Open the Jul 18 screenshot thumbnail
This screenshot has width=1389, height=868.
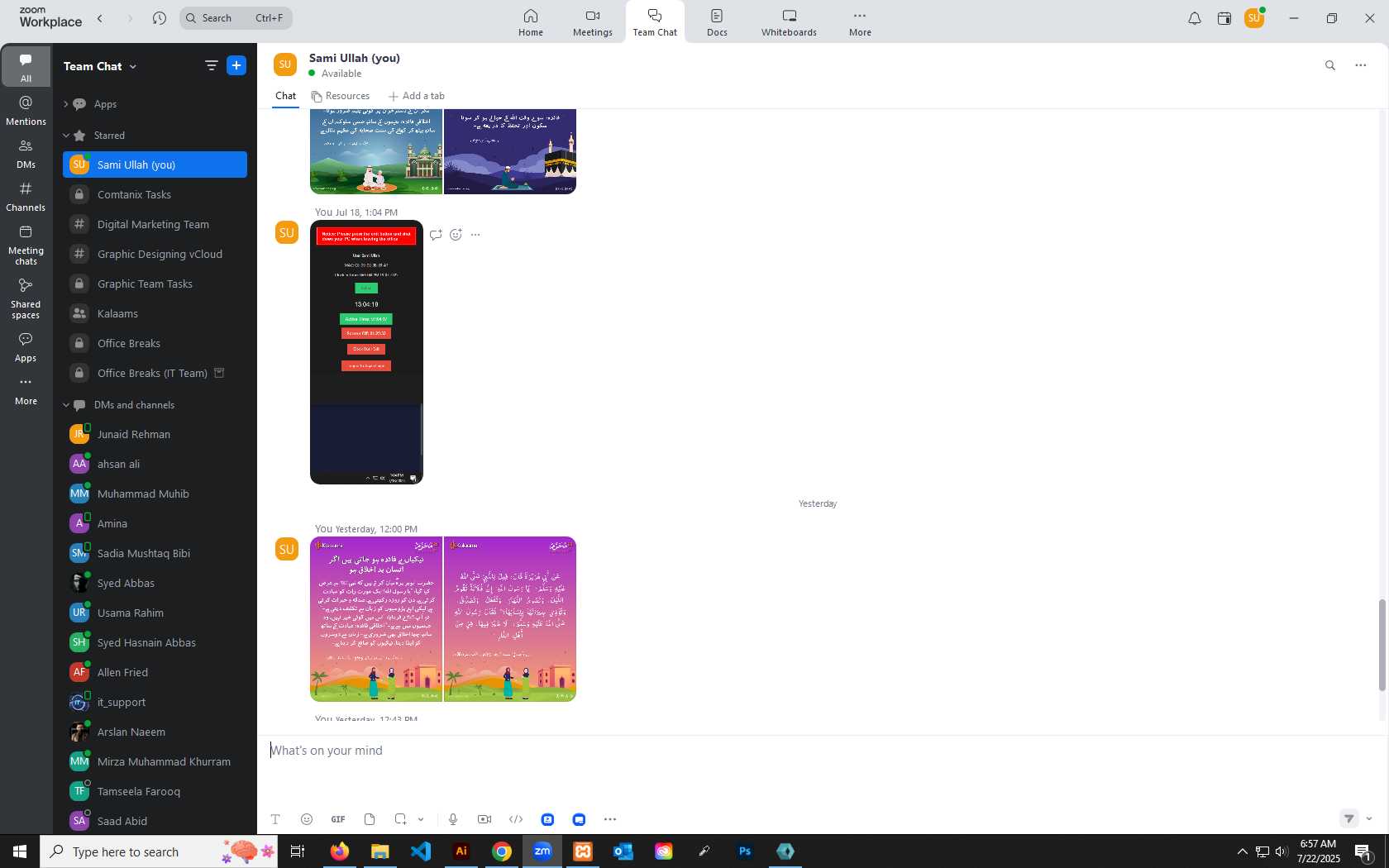click(366, 352)
